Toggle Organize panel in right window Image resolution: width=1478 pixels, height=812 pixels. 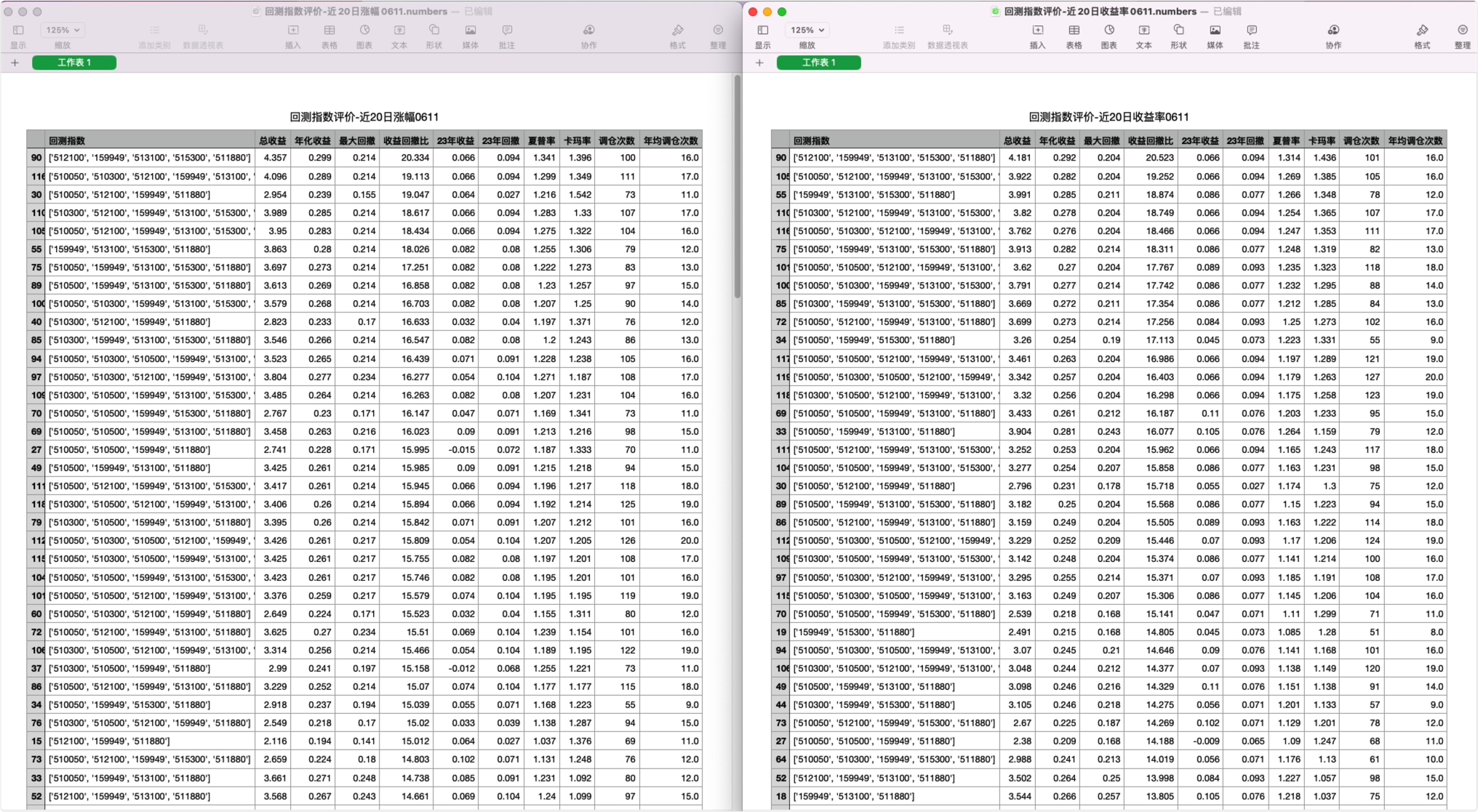(x=1462, y=31)
